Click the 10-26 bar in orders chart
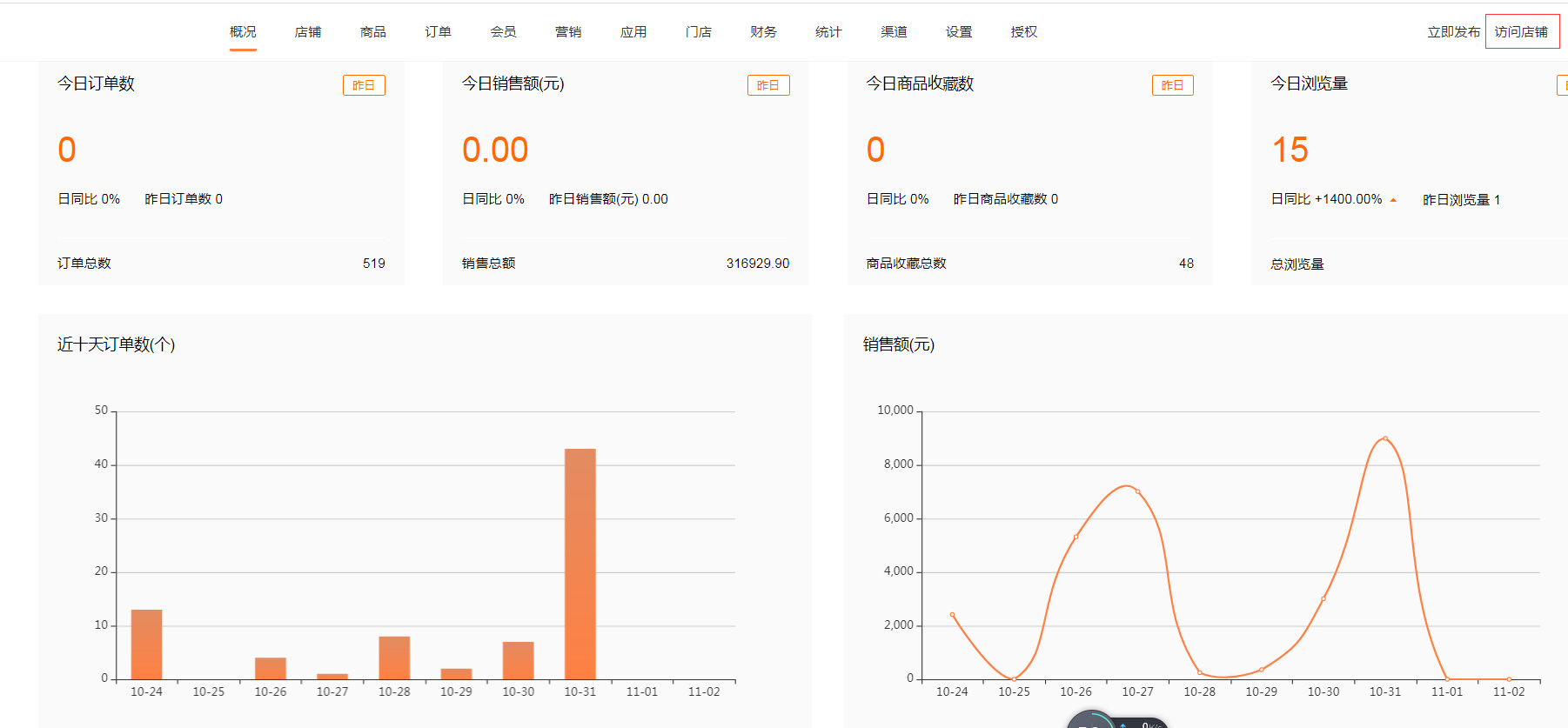The height and width of the screenshot is (728, 1568). 271,668
